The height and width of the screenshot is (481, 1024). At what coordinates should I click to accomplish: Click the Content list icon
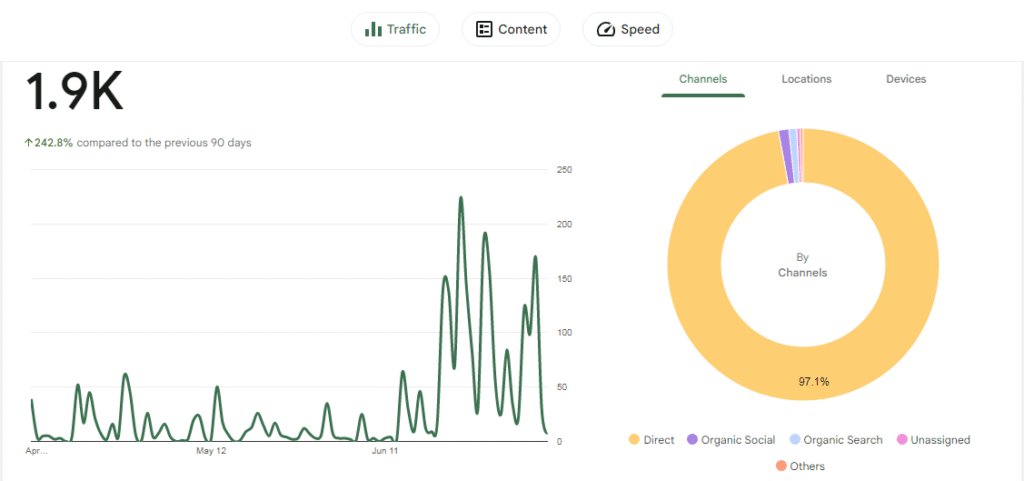pyautogui.click(x=484, y=29)
